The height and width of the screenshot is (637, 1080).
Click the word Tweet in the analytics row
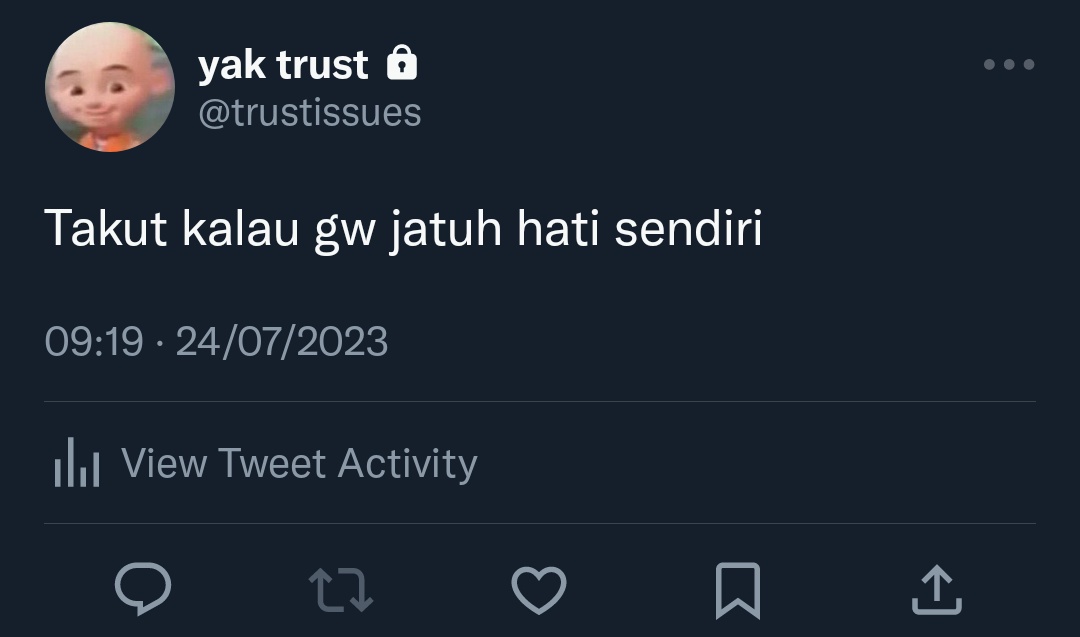pos(272,463)
